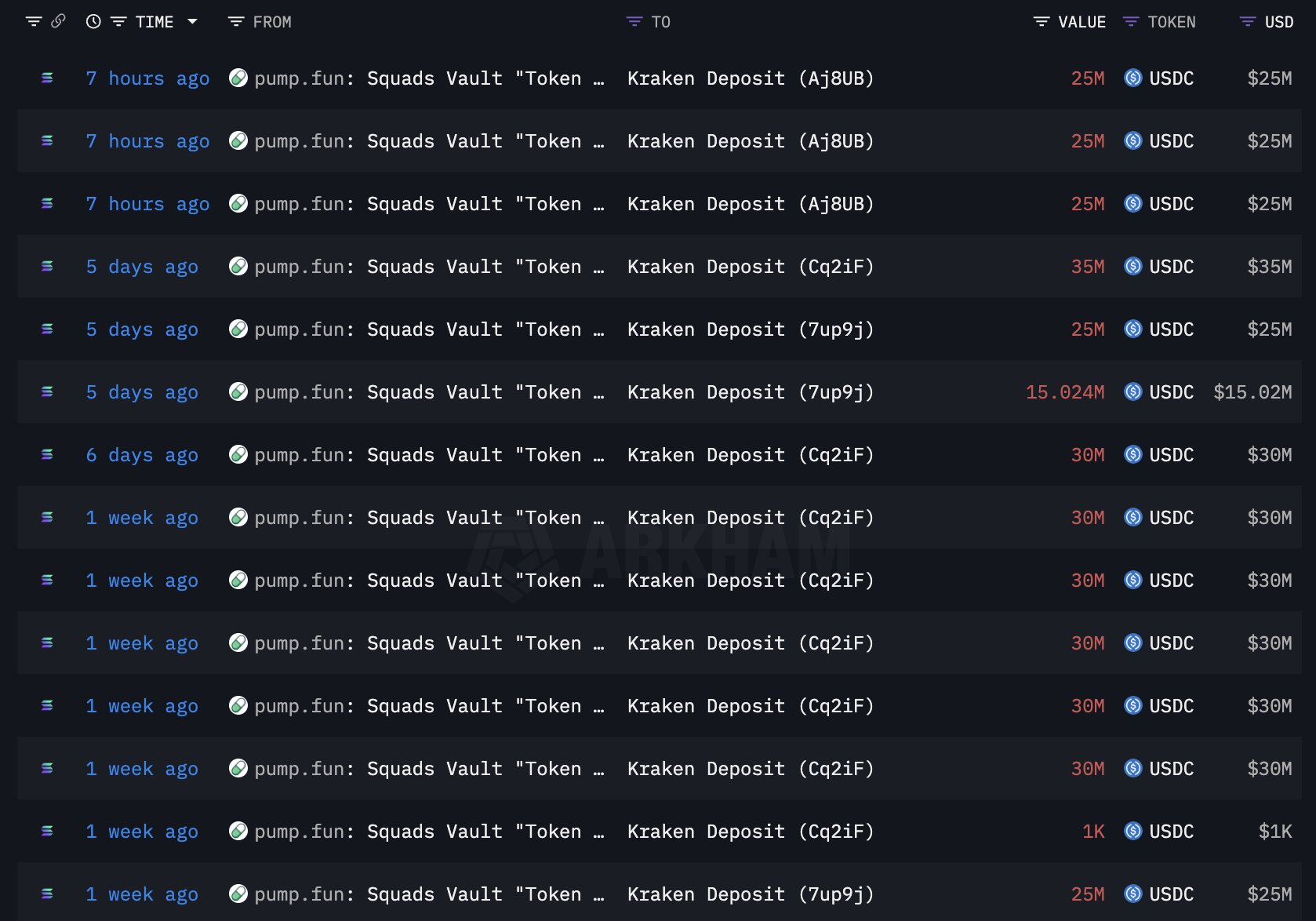The height and width of the screenshot is (921, 1316).
Task: Click the 'Kraken Deposit (Cq2iF)' entity on 5 days ago row
Action: pos(749,266)
